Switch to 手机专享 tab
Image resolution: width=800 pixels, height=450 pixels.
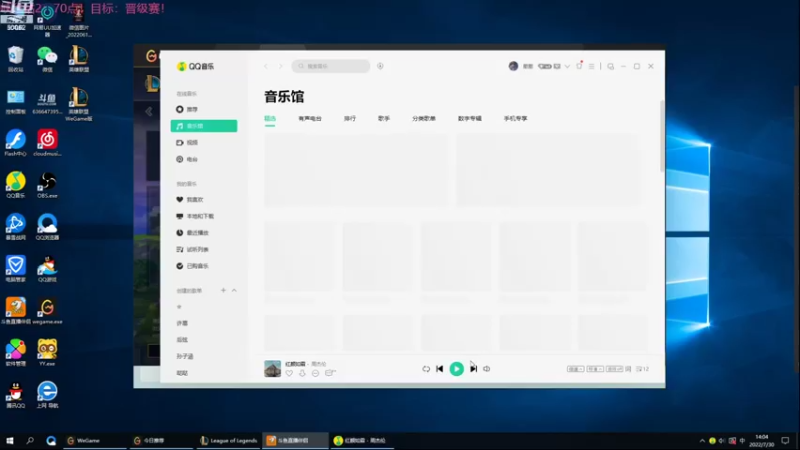click(x=515, y=118)
